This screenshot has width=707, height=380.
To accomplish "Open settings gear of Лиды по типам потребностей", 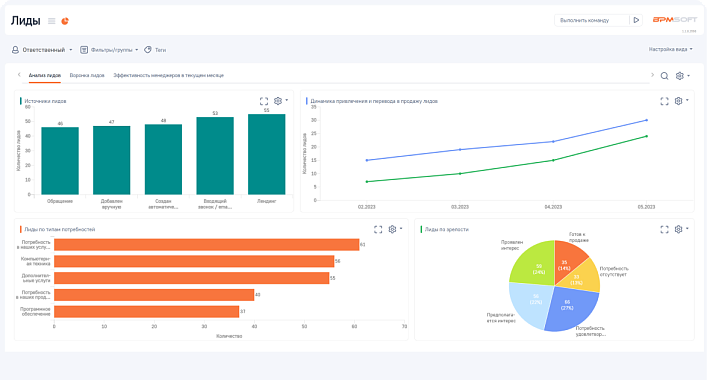I will [392, 229].
